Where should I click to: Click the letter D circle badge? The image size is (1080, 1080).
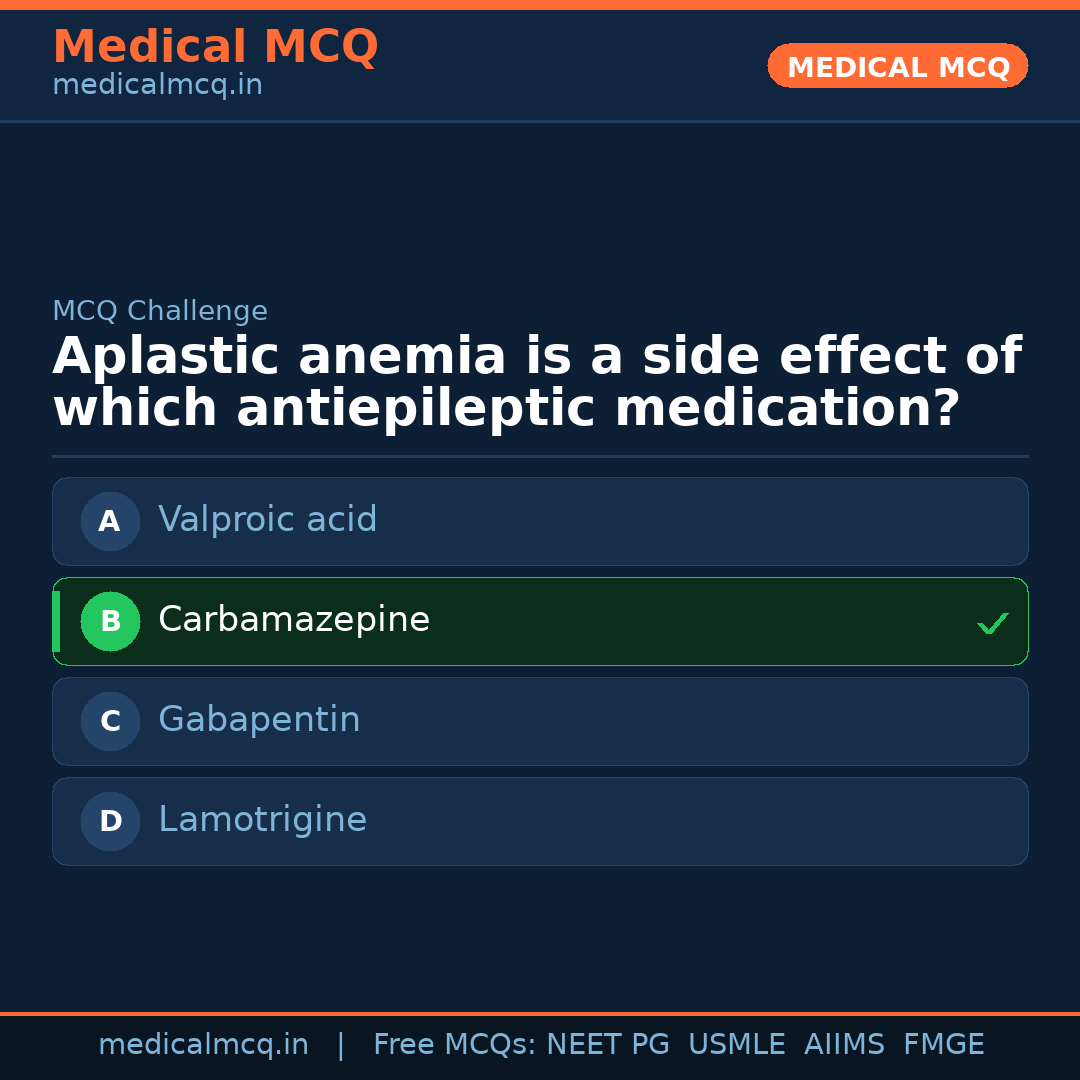(x=110, y=821)
